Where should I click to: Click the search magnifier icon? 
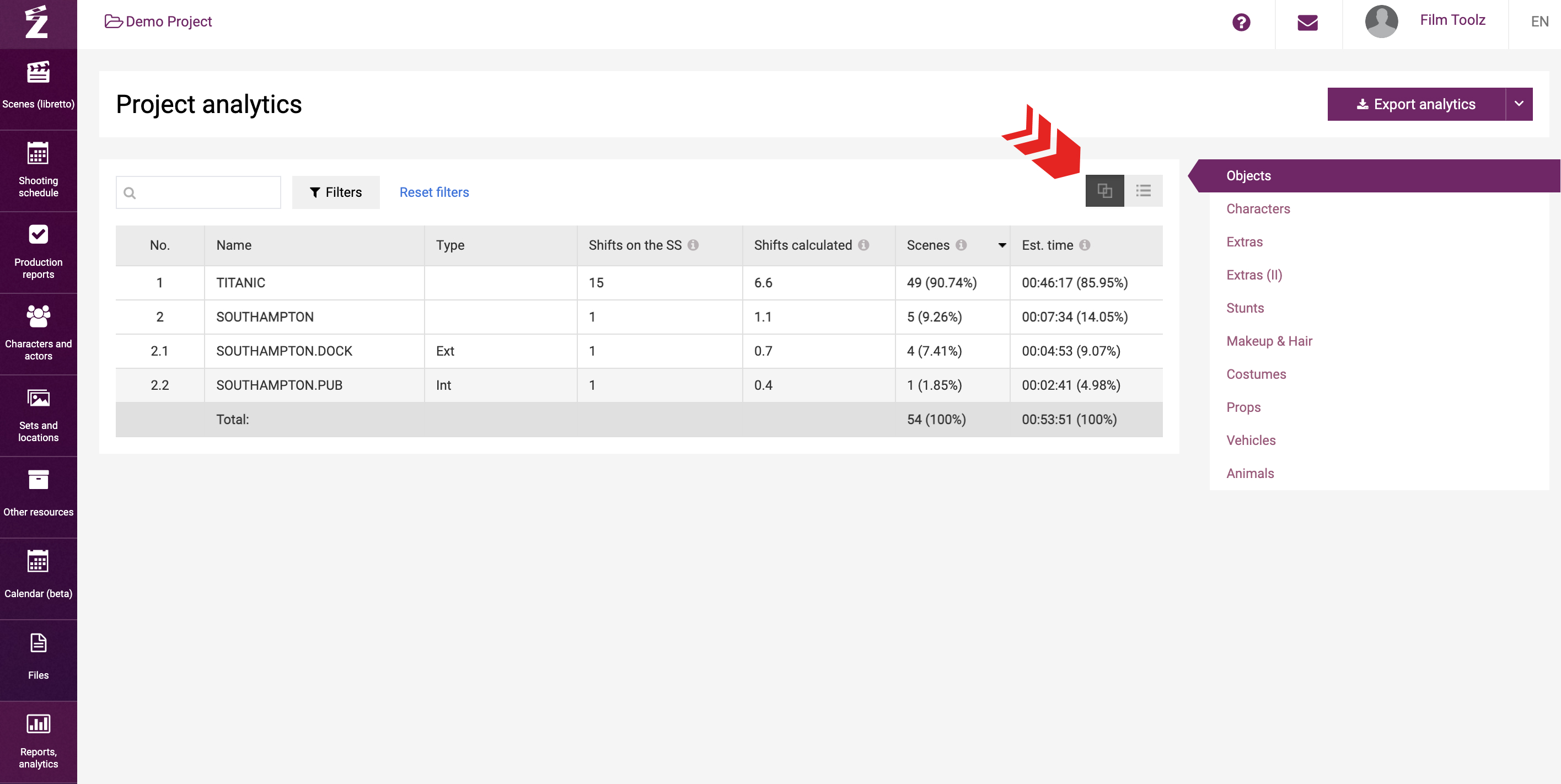[129, 192]
